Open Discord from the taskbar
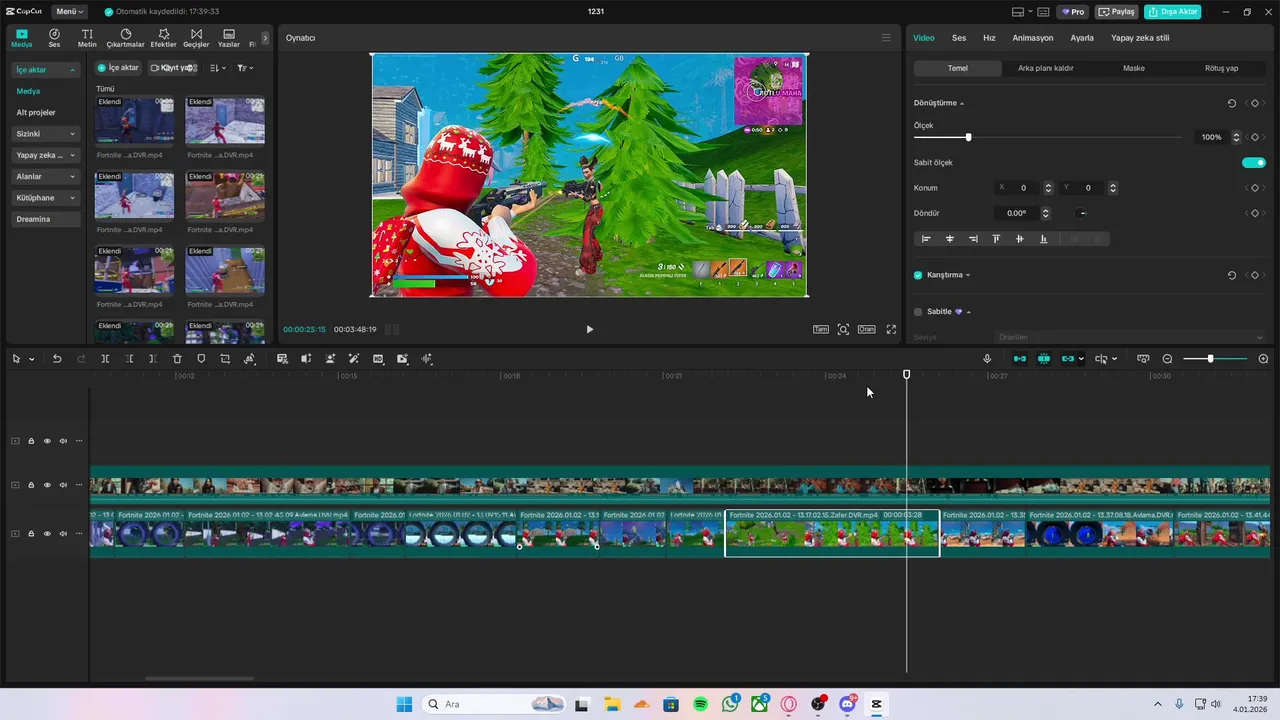The image size is (1280, 720). (x=848, y=704)
